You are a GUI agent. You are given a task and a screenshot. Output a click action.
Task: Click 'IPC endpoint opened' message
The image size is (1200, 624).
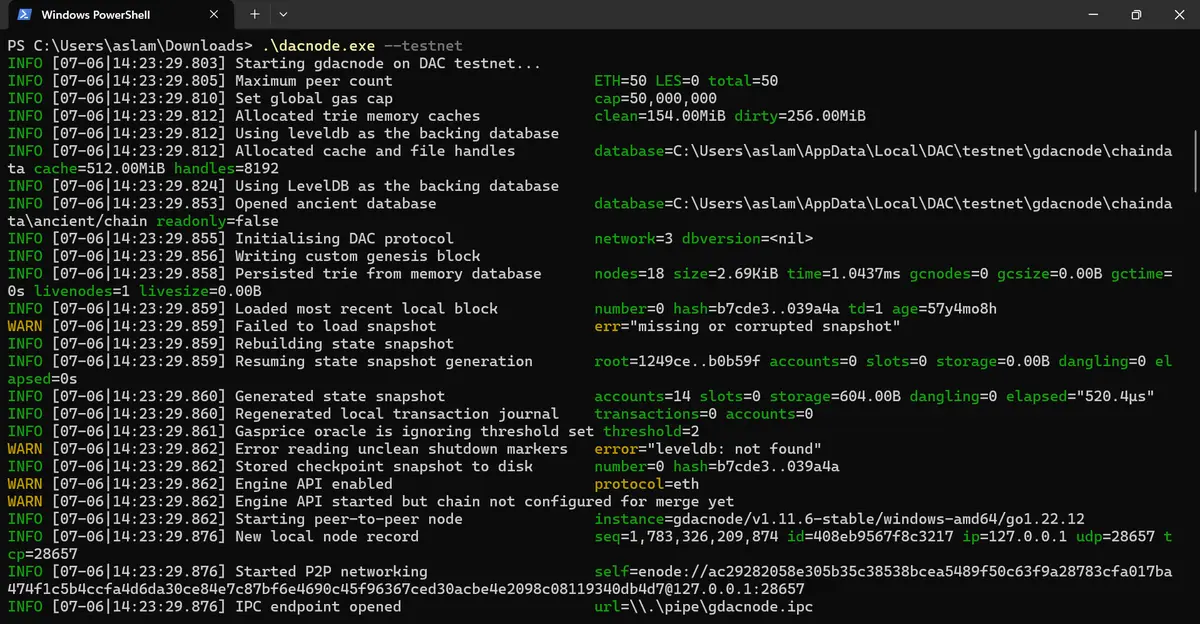[x=318, y=606]
